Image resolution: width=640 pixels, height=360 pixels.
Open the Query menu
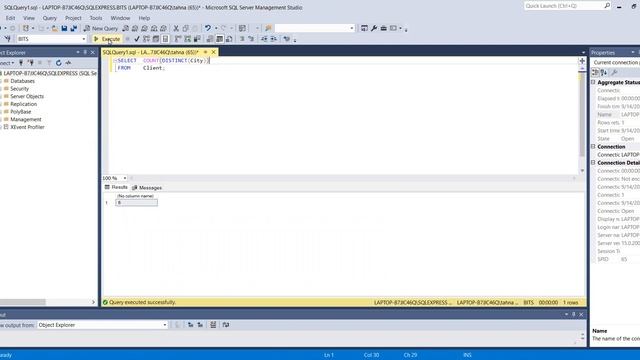49,18
